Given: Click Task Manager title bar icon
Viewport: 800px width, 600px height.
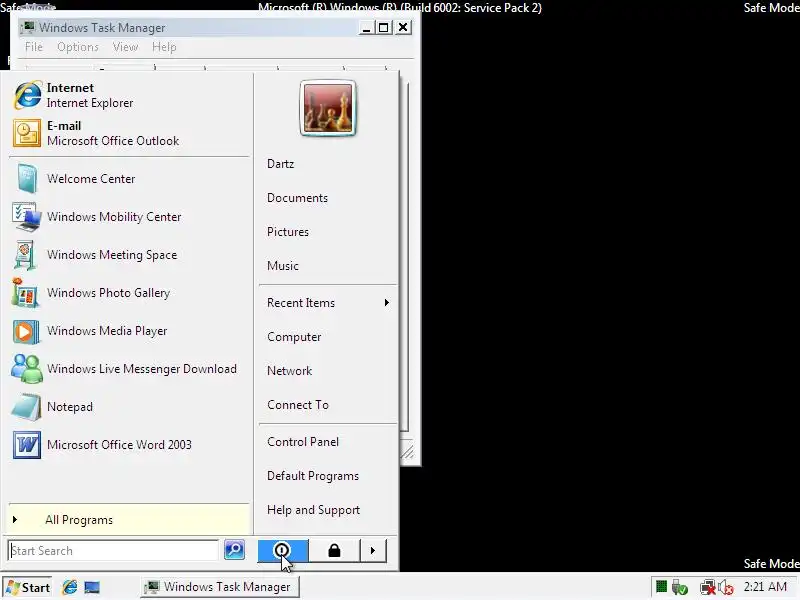Looking at the screenshot, I should coord(28,27).
